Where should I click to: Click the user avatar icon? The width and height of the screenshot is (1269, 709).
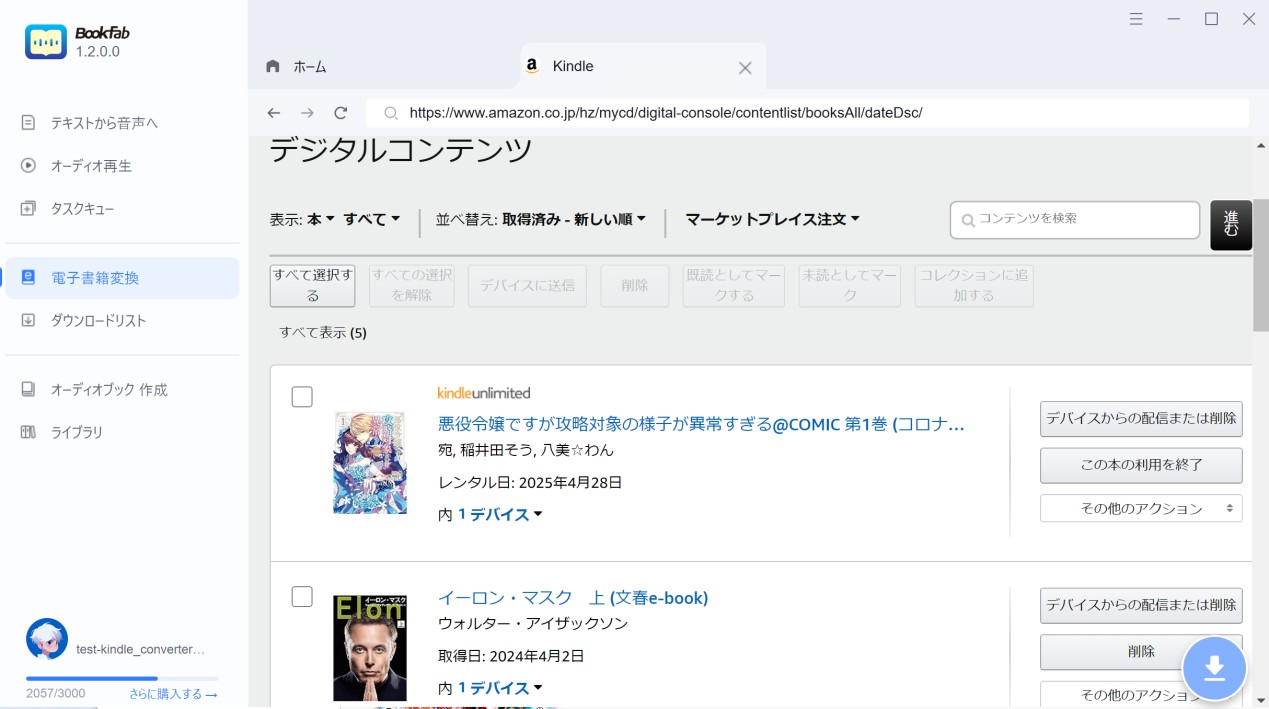47,639
